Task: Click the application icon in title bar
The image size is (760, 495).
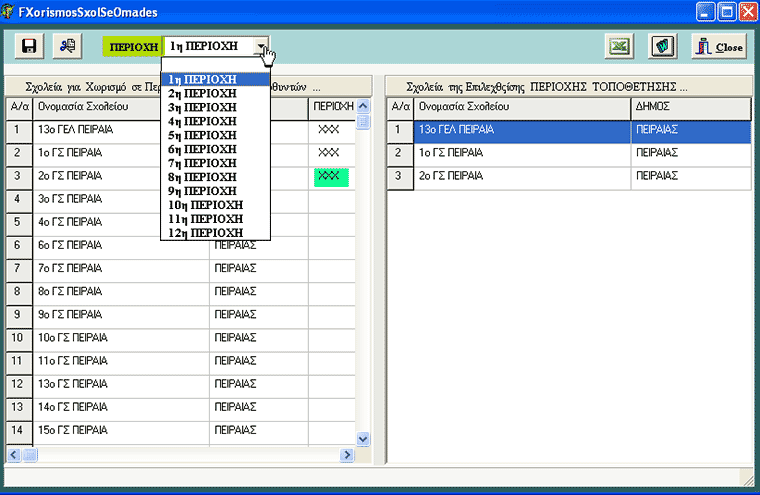Action: pos(10,11)
